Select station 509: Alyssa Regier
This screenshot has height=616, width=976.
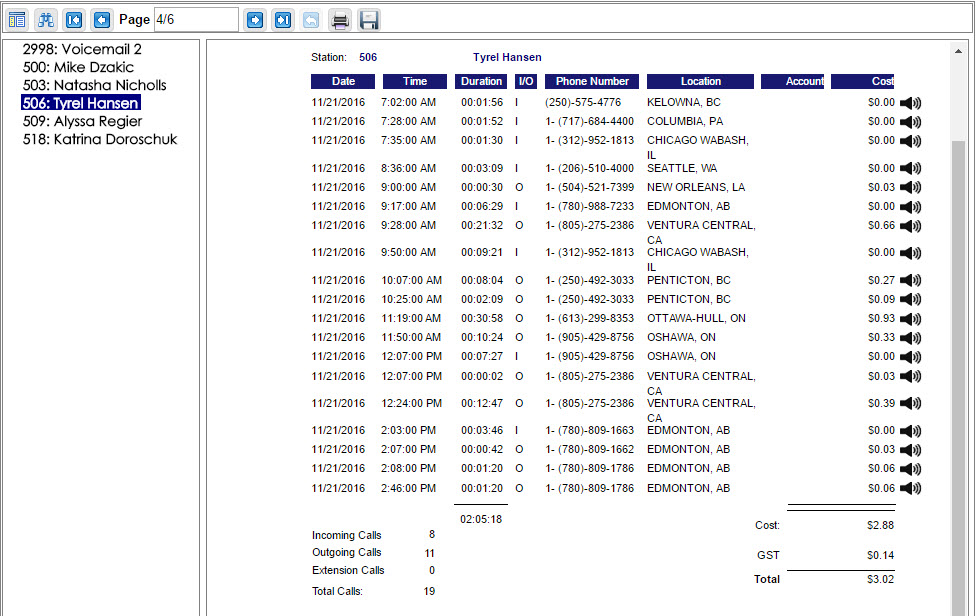tap(82, 121)
